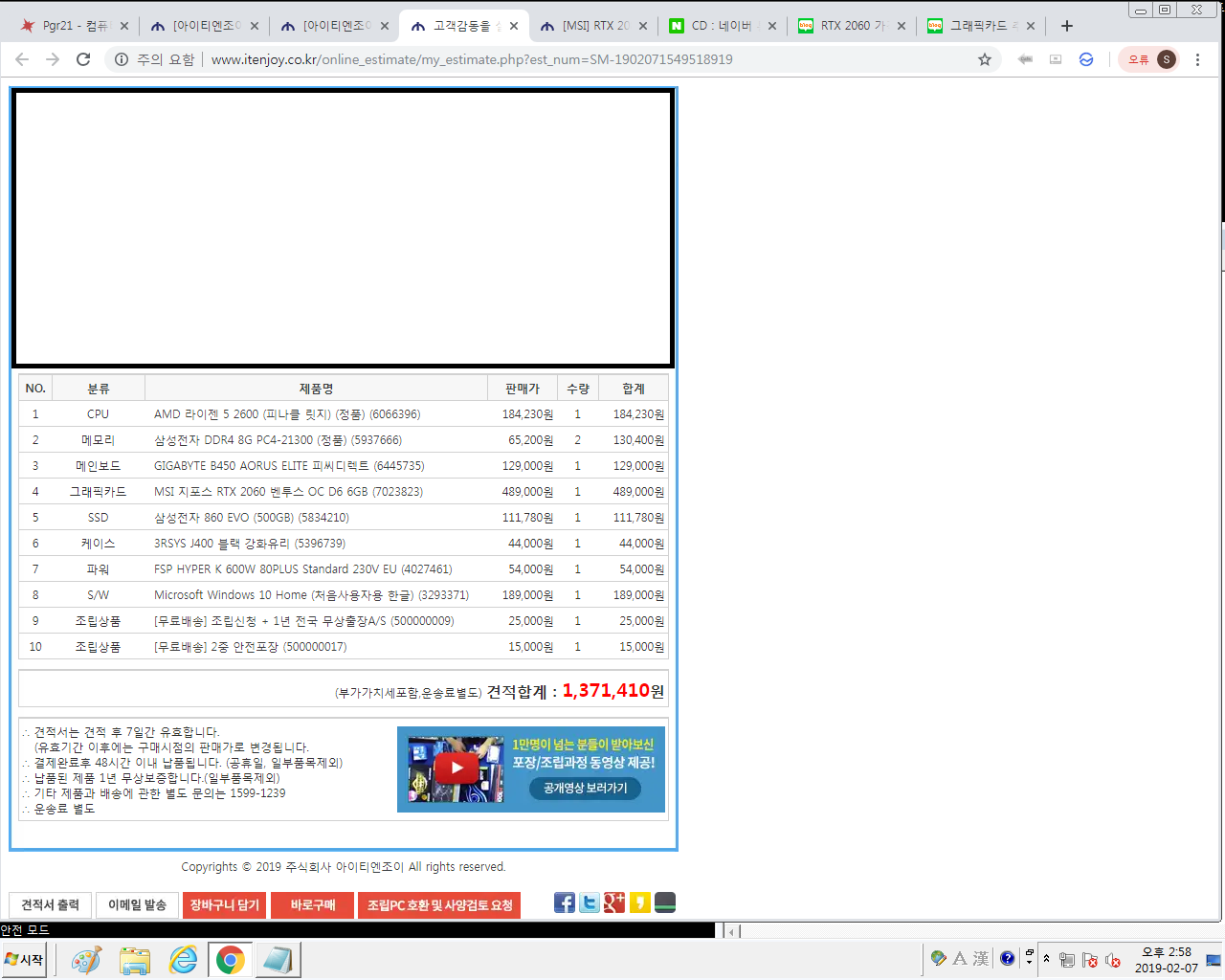Click the dark green-striped share icon
Viewport: 1225px width, 980px height.
click(665, 902)
